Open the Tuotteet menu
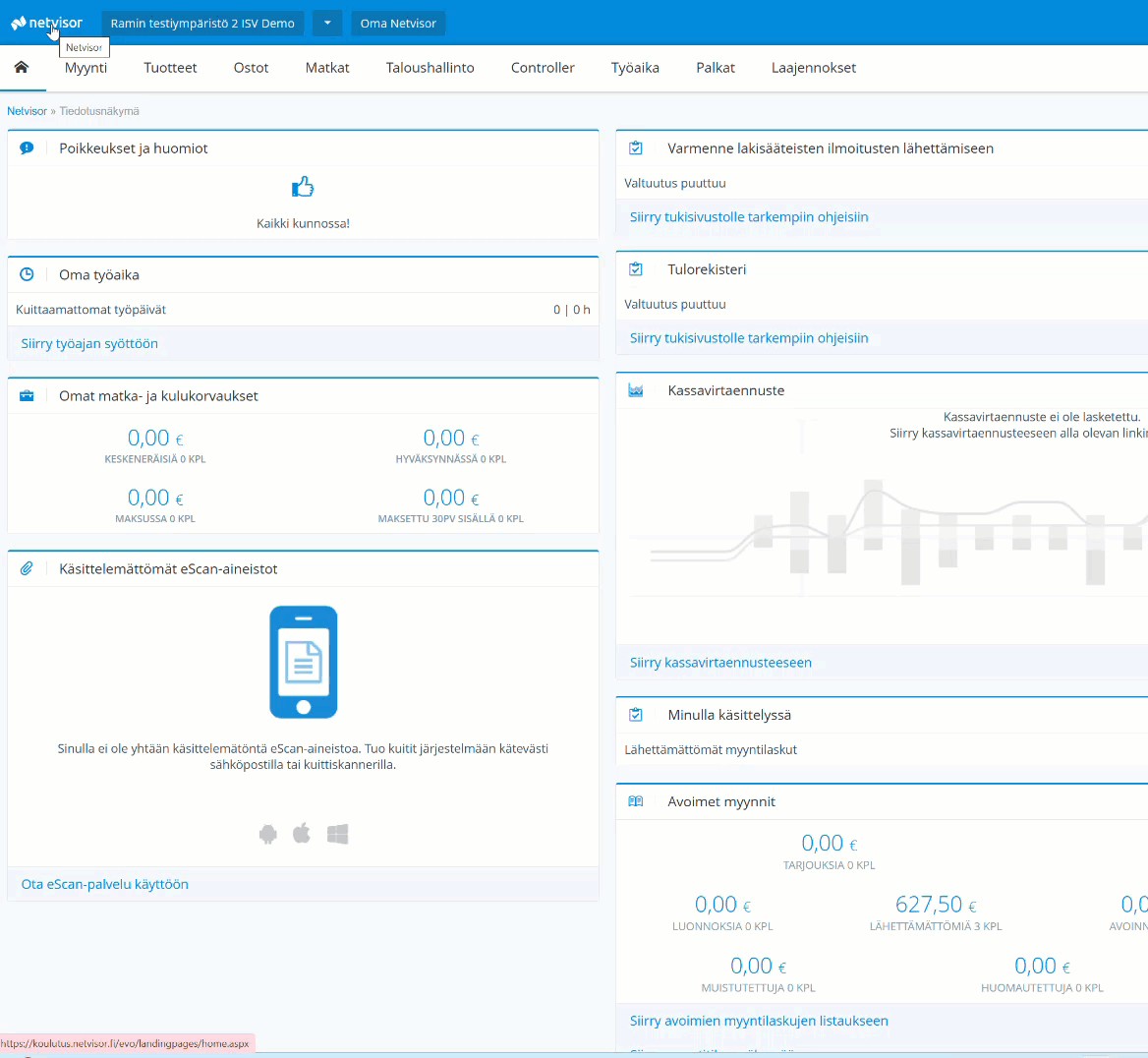This screenshot has height=1058, width=1148. 170,68
